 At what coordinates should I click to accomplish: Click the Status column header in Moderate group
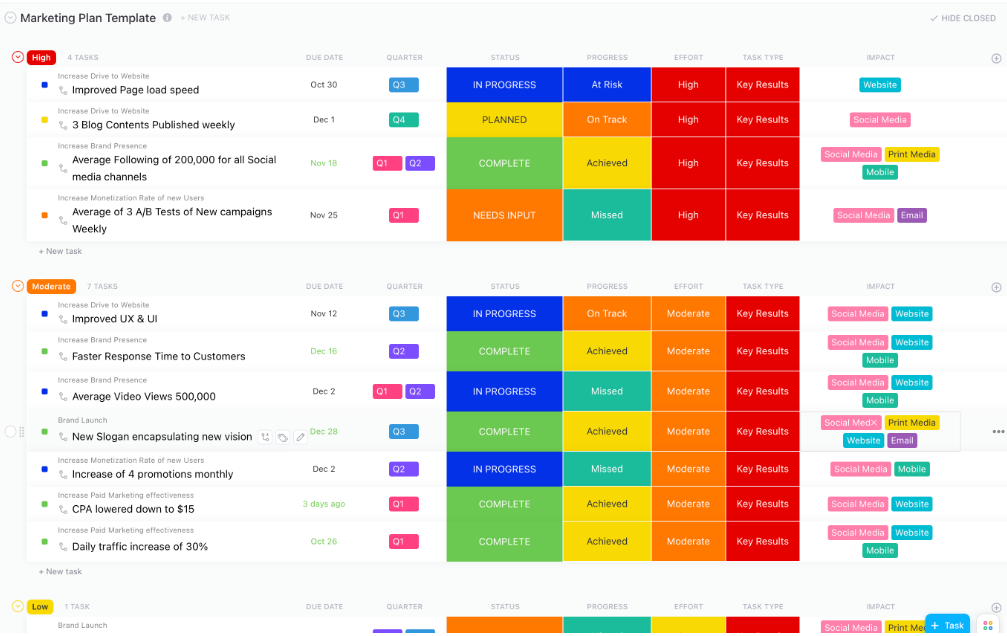505,287
